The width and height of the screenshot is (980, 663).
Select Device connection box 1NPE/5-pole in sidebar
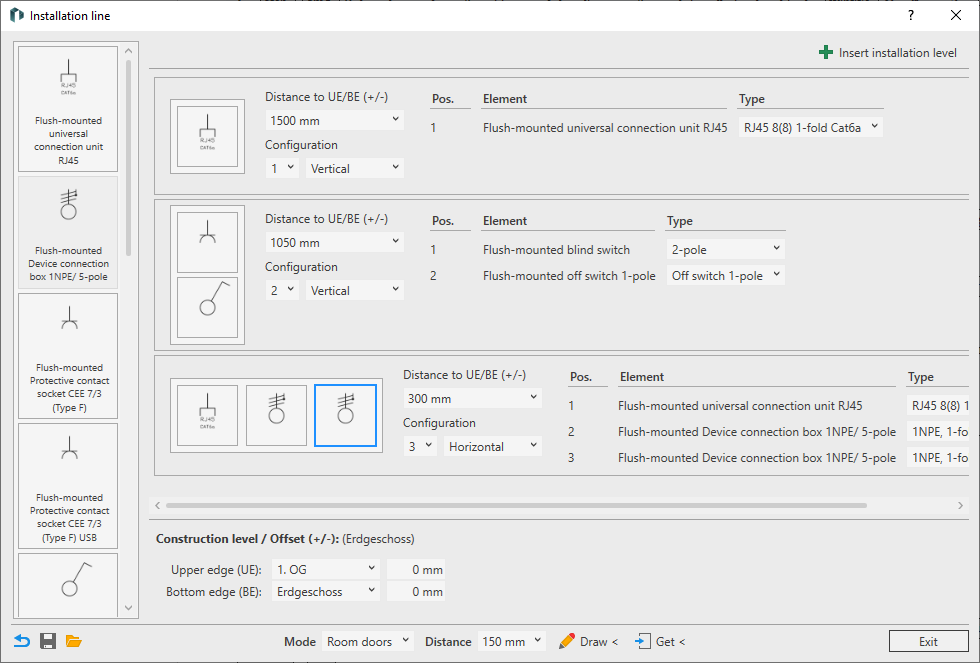click(x=68, y=232)
